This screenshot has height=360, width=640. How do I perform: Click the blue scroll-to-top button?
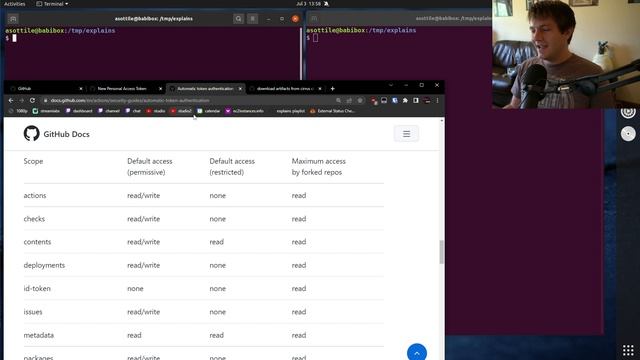pyautogui.click(x=417, y=352)
